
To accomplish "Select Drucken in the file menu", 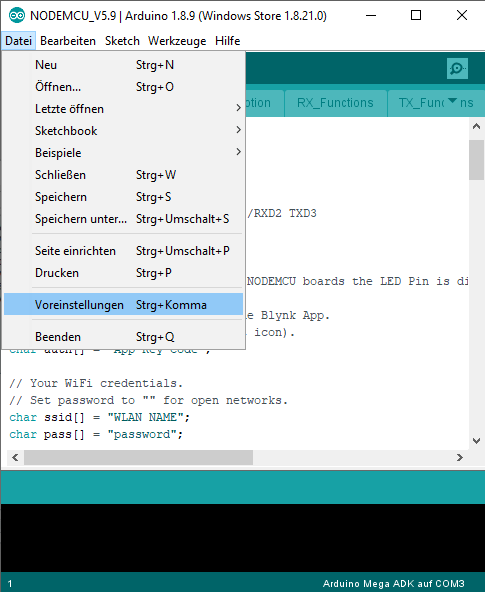I will point(123,273).
